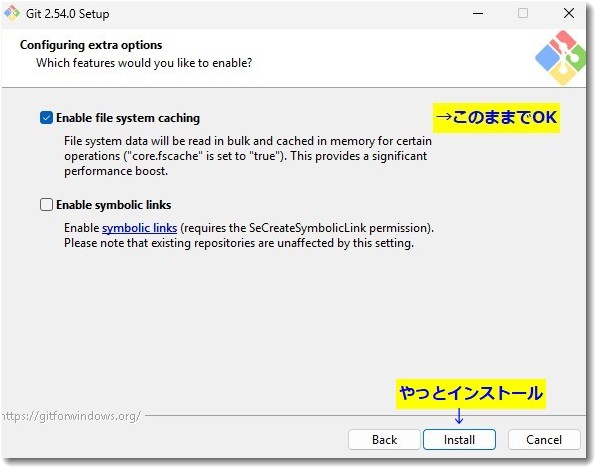Click the 'Enable file system caching' label
This screenshot has width=595, height=467.
[128, 118]
